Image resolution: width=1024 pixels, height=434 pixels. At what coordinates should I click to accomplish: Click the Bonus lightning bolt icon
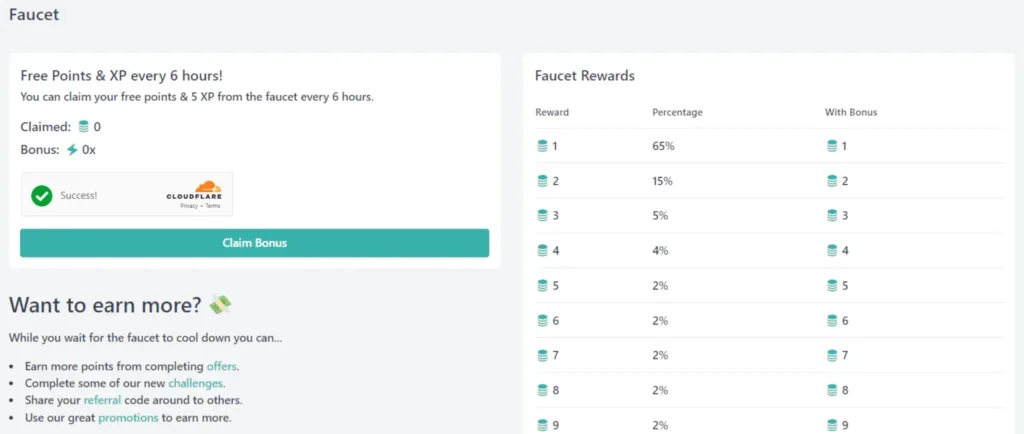[x=72, y=150]
